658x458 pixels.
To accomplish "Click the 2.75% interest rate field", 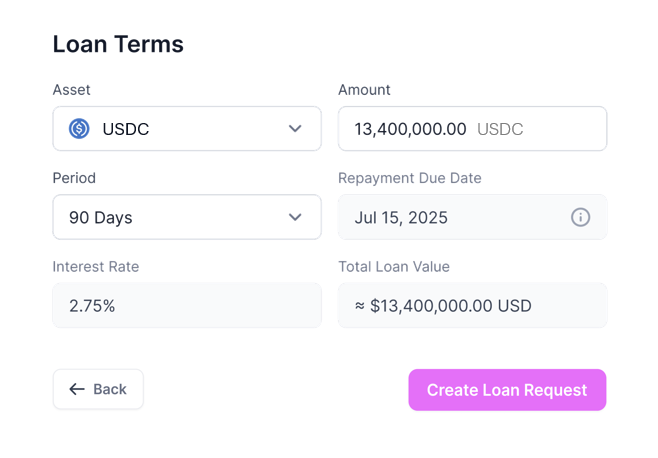I will (x=187, y=305).
